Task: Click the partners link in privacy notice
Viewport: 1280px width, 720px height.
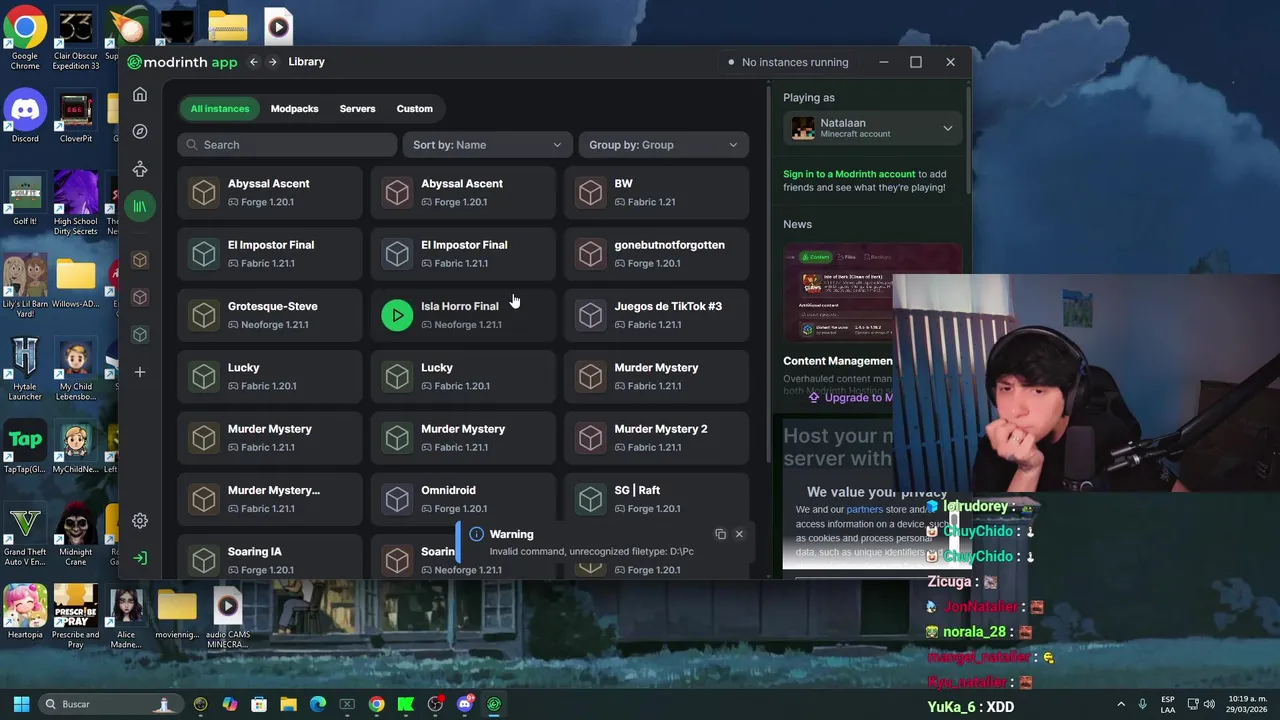Action: pyautogui.click(x=864, y=509)
